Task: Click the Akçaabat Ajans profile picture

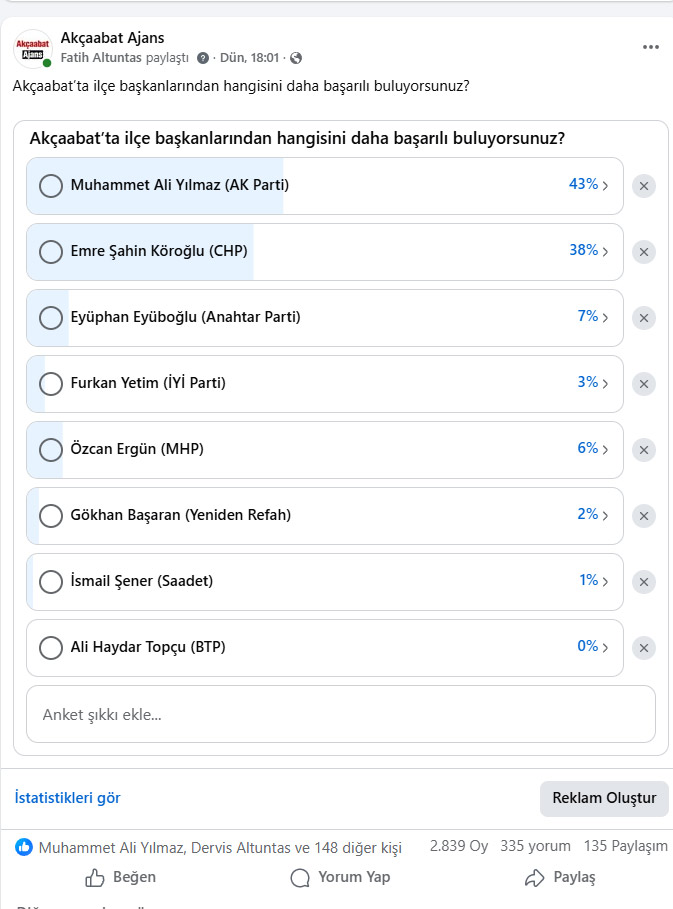Action: (33, 48)
